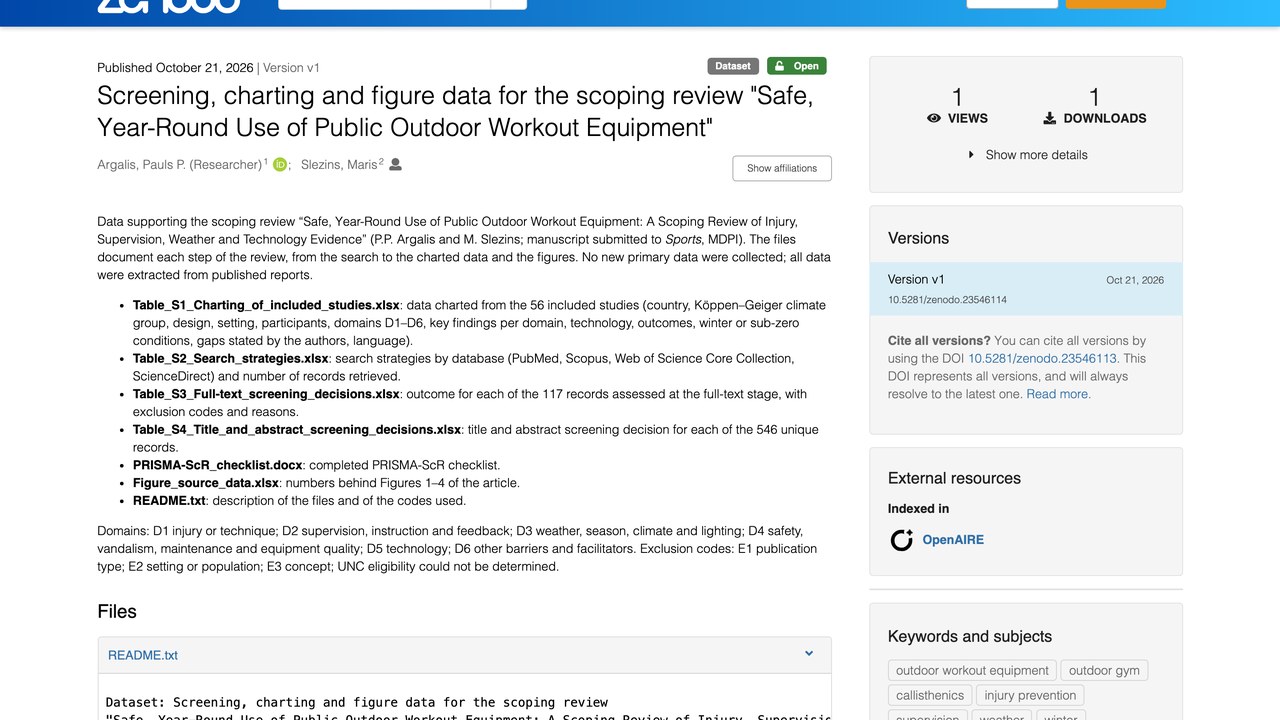Expand Show more details statistics
Viewport: 1280px width, 720px height.
pyautogui.click(x=1026, y=155)
